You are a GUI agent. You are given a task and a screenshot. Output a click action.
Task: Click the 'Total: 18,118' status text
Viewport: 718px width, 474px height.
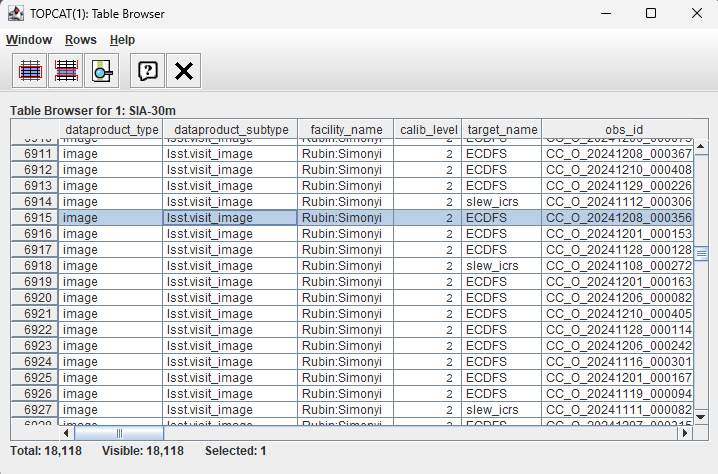(x=46, y=451)
